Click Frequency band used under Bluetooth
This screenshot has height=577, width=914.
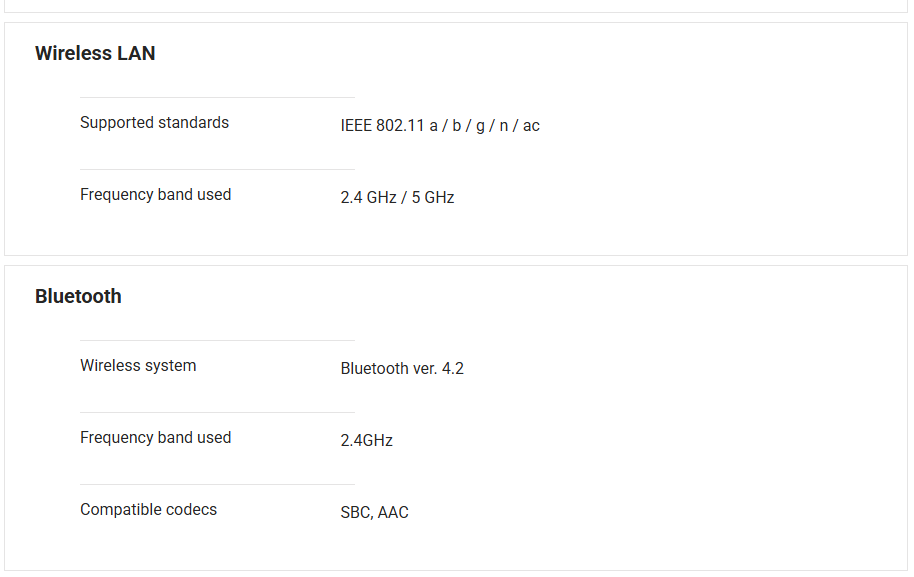pos(155,438)
